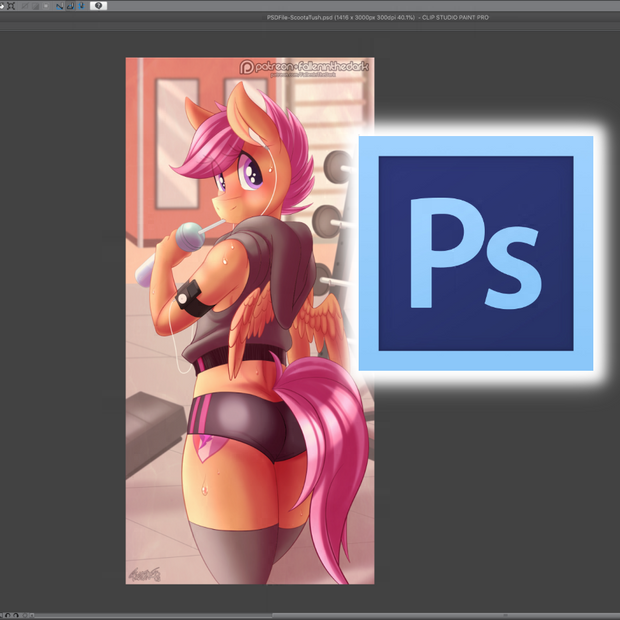Click the horizontal scrollbar left arrow
This screenshot has width=620, height=620.
click(x=32, y=616)
